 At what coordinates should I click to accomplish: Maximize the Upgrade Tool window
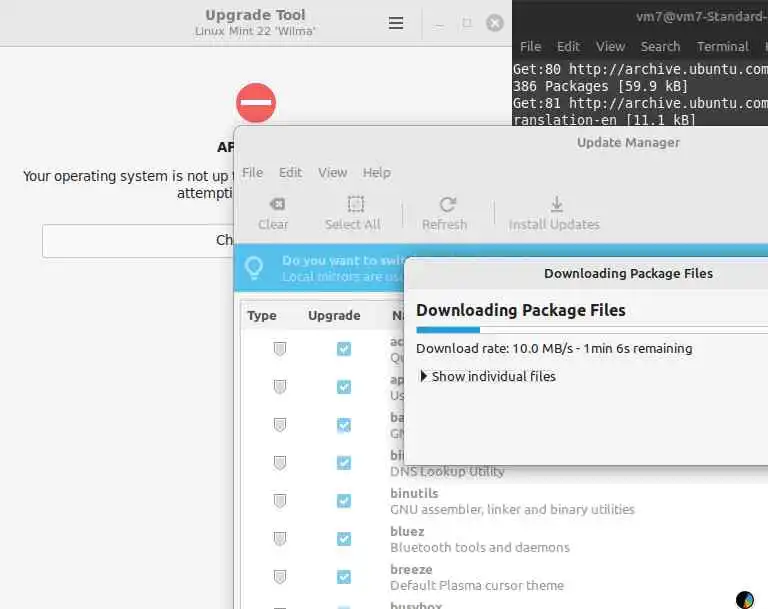tap(467, 23)
